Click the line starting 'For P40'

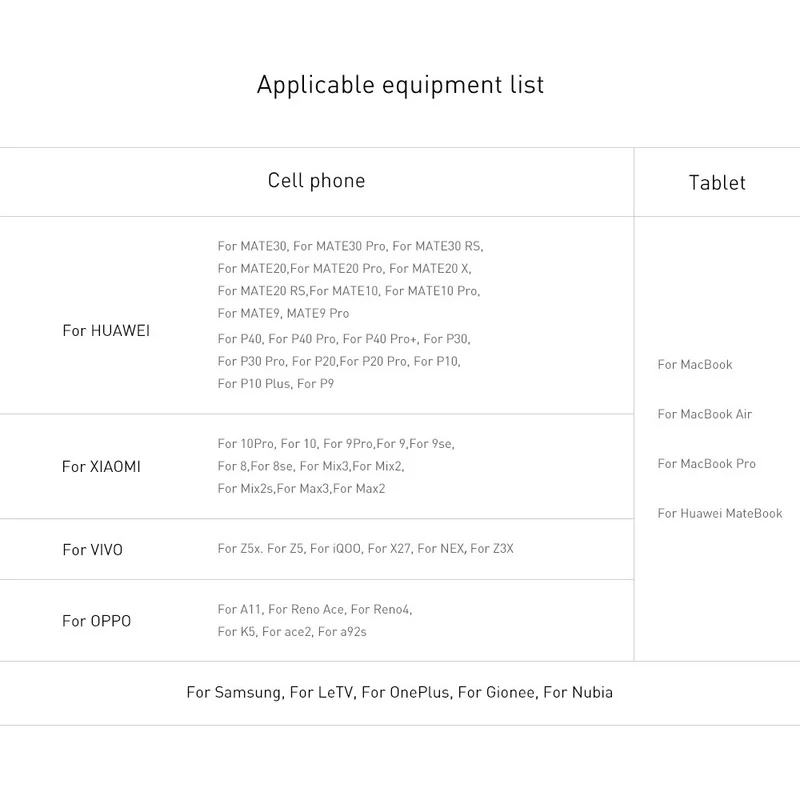pos(343,339)
